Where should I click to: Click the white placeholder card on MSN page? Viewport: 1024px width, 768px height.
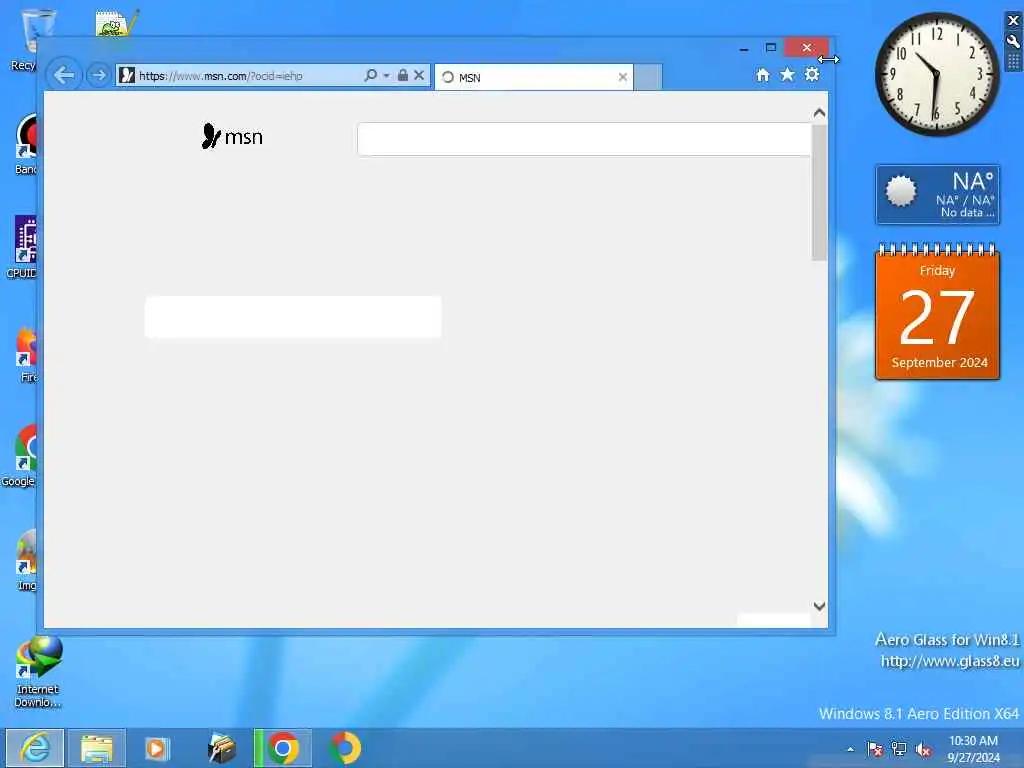293,317
